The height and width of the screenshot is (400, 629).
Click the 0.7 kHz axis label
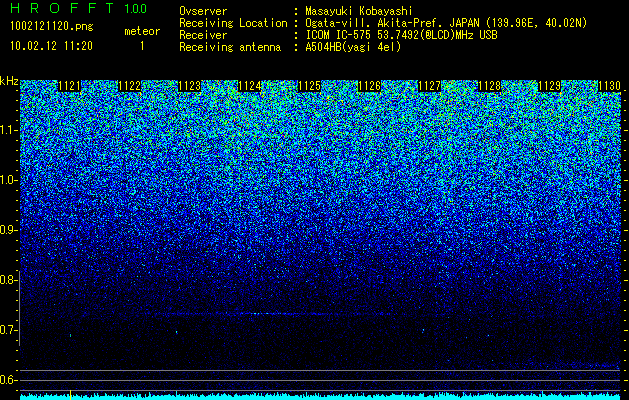click(x=8, y=330)
